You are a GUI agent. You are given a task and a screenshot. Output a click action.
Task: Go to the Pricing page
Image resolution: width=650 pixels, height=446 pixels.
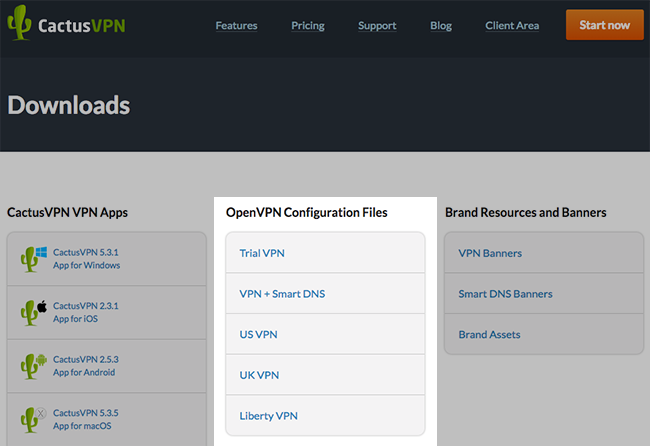click(x=308, y=26)
